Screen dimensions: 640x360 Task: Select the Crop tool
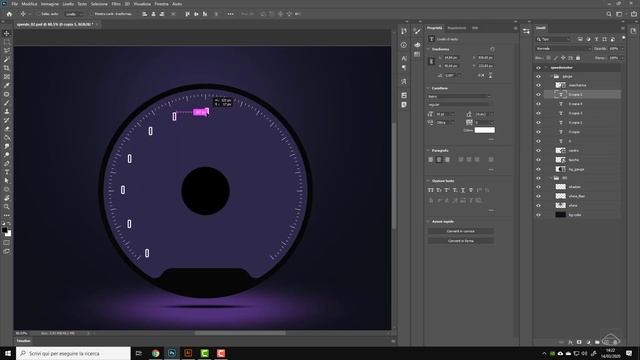[7, 68]
